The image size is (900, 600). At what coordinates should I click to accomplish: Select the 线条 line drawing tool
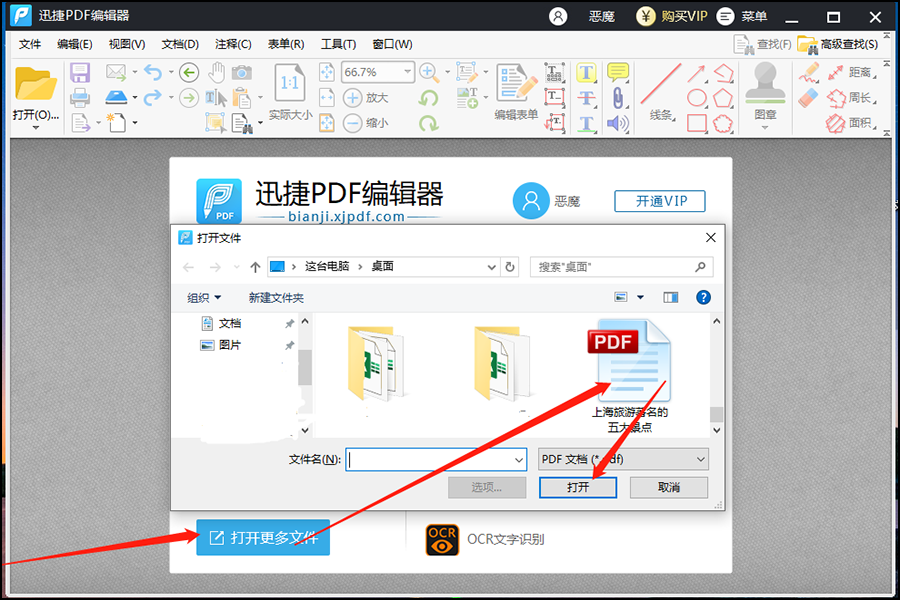pos(661,92)
